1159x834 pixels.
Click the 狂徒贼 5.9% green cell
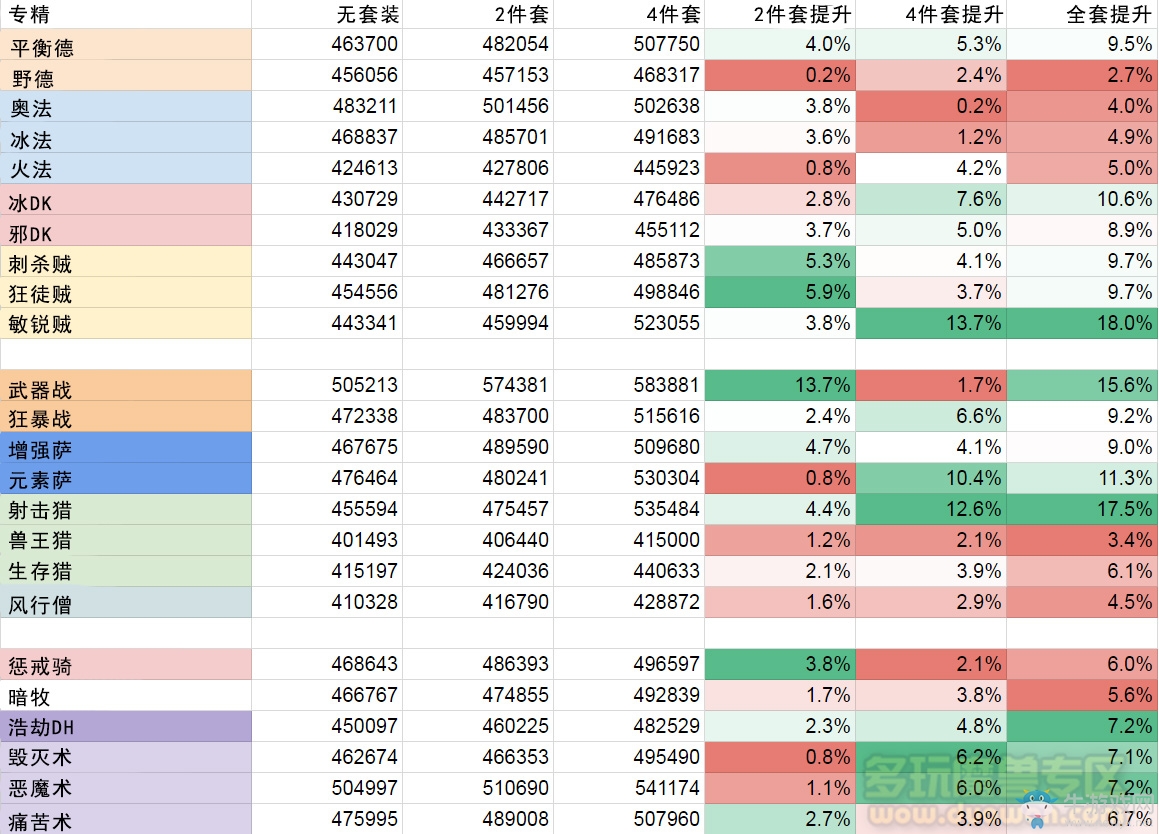pyautogui.click(x=780, y=292)
